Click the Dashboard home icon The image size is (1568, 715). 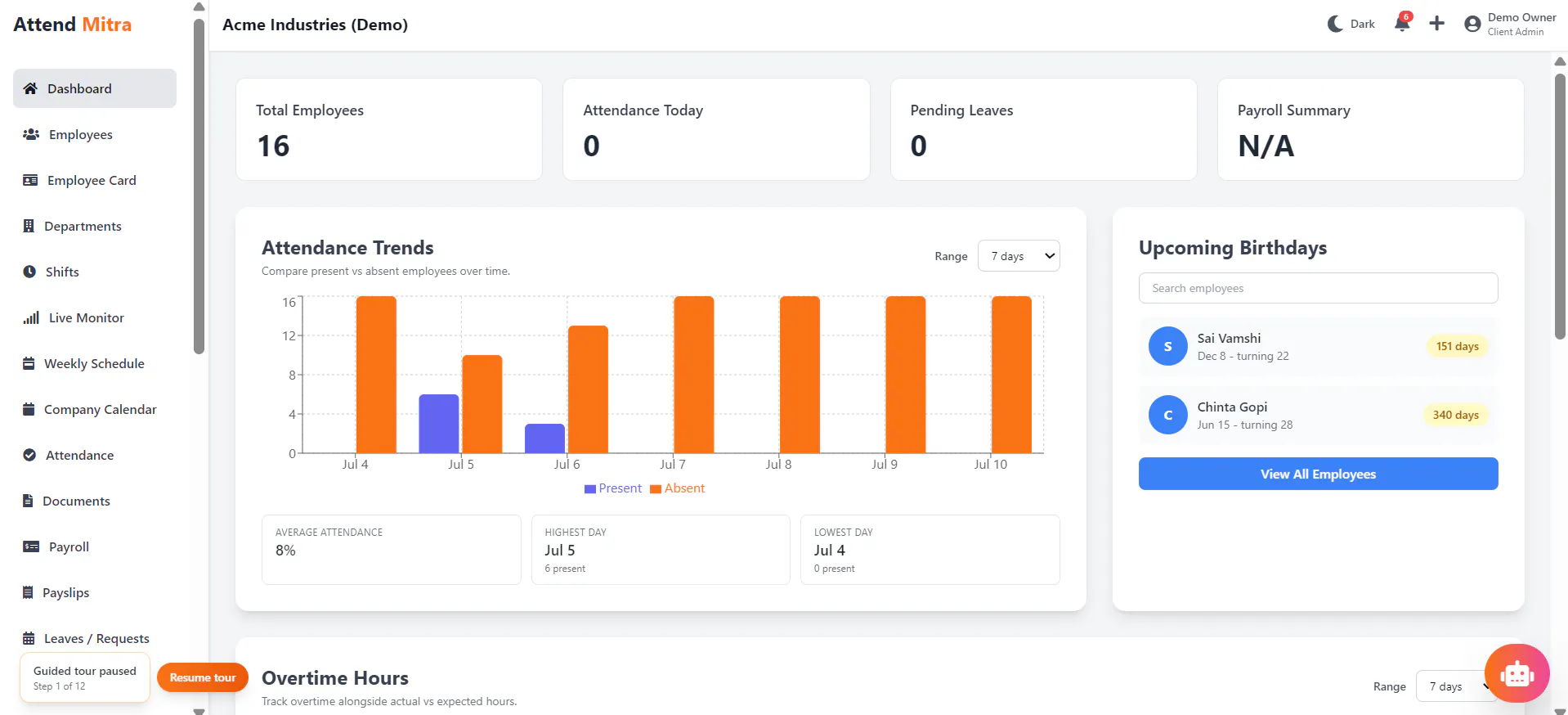click(30, 88)
